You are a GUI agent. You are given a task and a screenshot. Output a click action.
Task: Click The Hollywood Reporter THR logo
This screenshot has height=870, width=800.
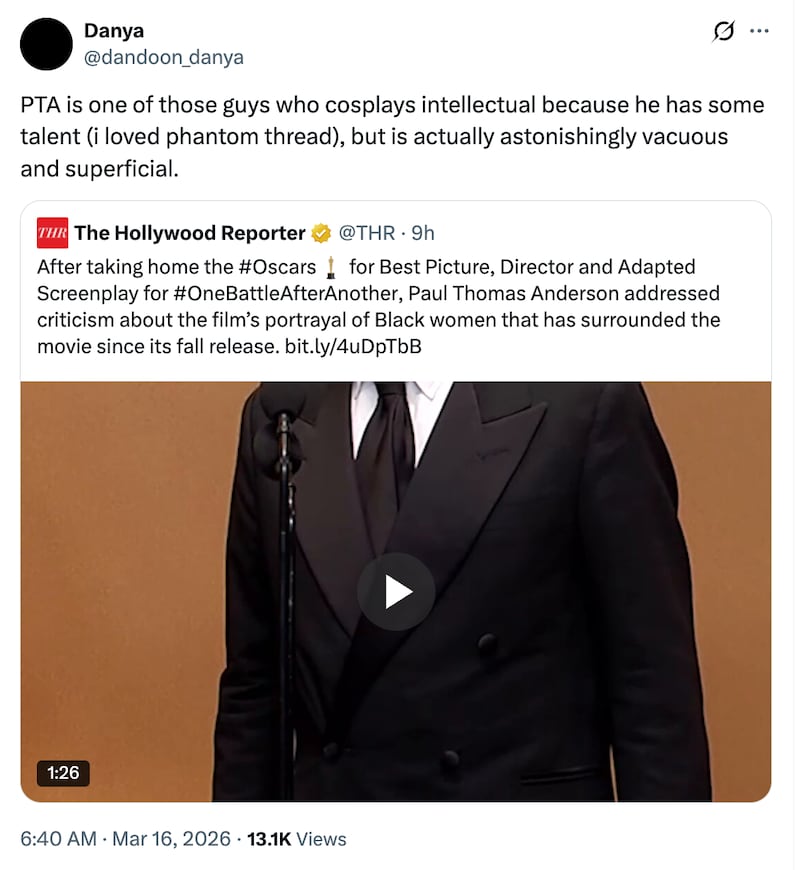[51, 234]
